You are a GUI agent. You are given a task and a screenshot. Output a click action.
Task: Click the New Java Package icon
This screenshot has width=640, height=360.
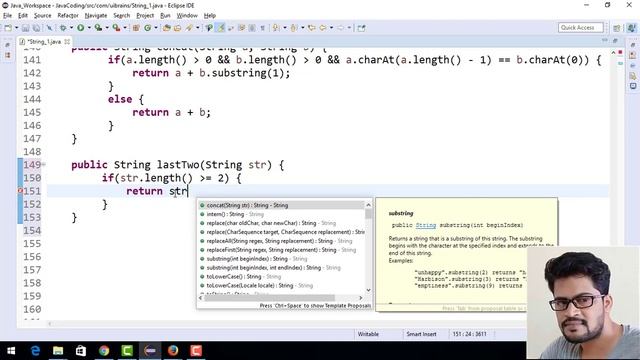[136, 28]
